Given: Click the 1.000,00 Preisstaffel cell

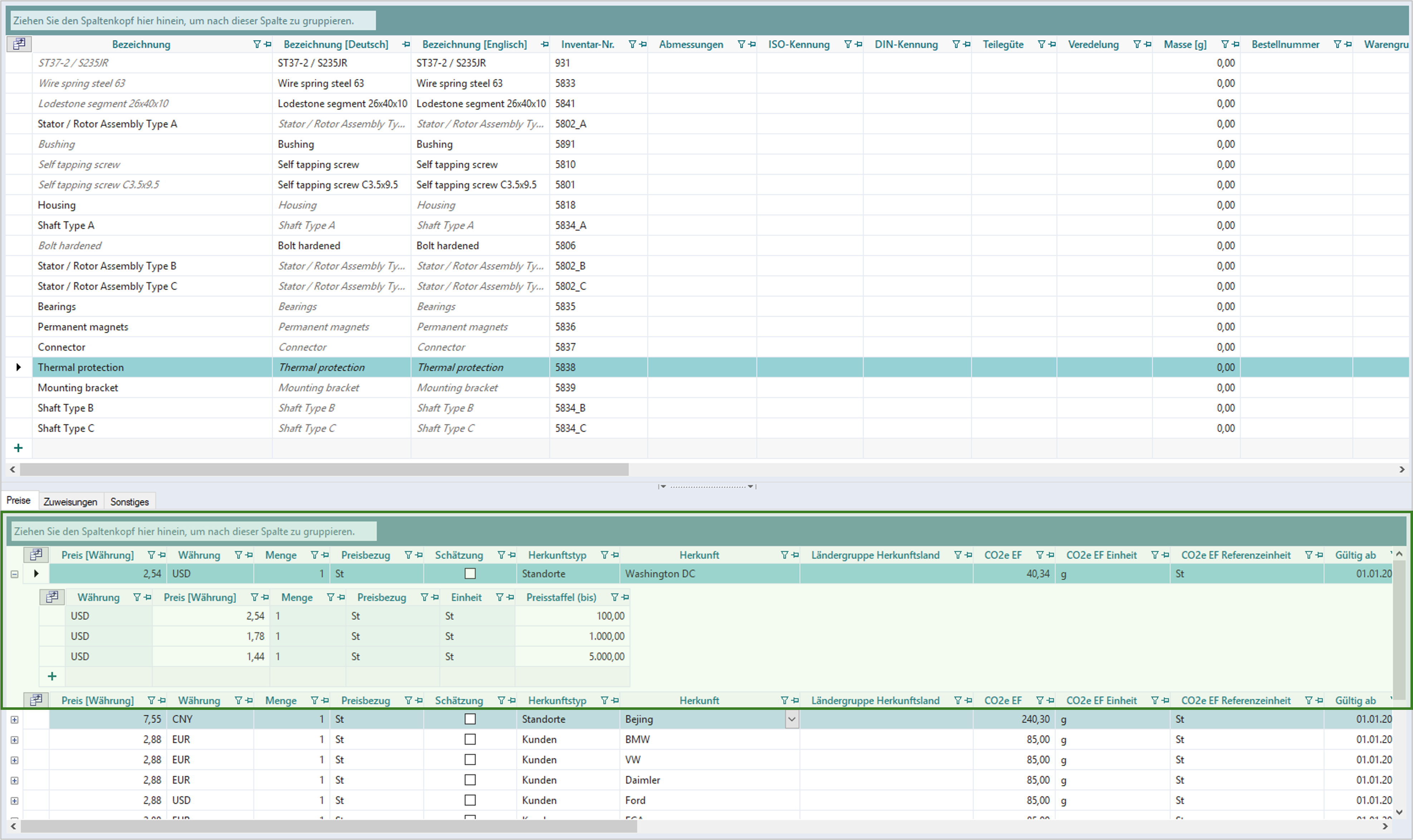Looking at the screenshot, I should pos(572,636).
